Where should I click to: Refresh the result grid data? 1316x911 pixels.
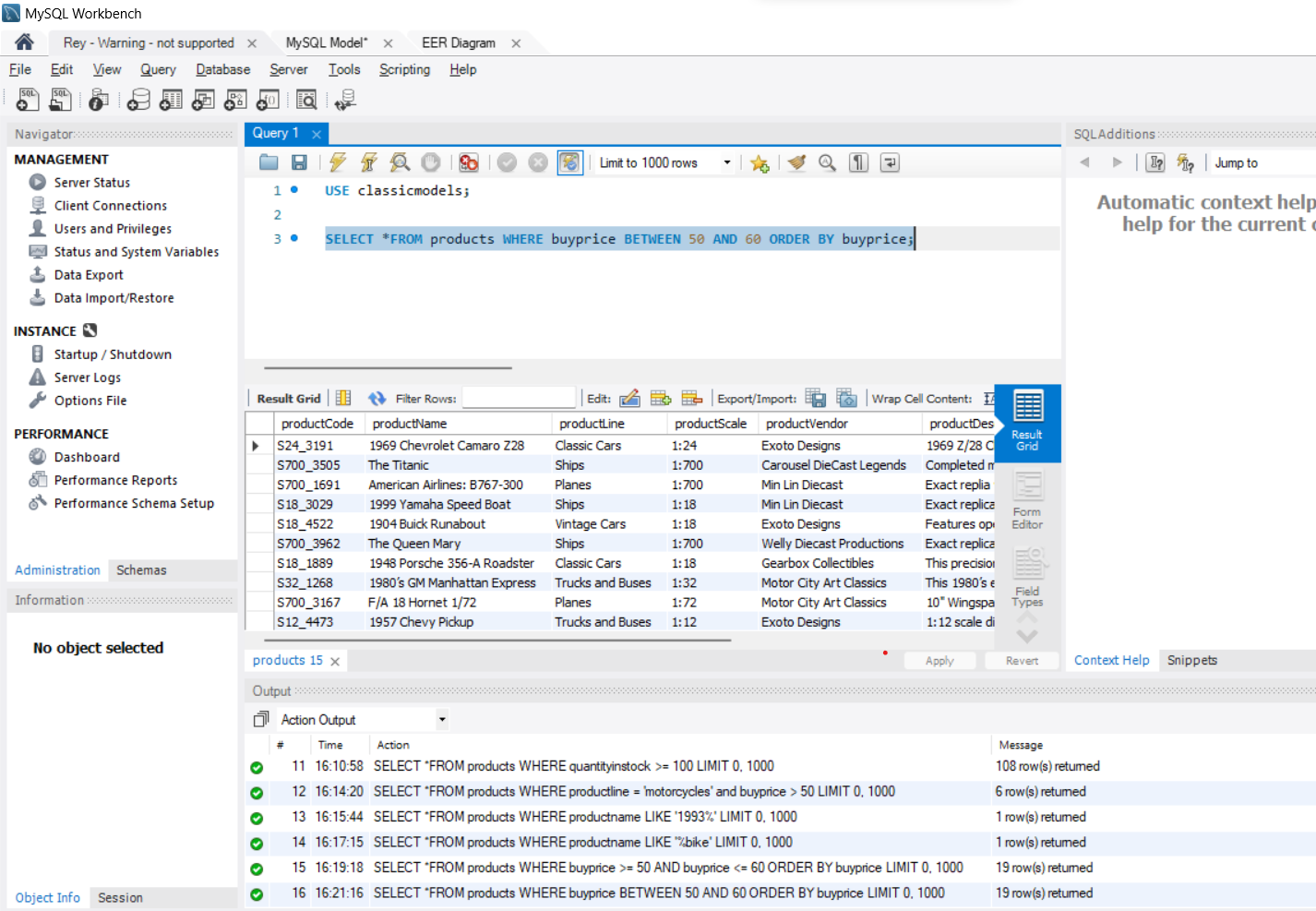[x=377, y=398]
